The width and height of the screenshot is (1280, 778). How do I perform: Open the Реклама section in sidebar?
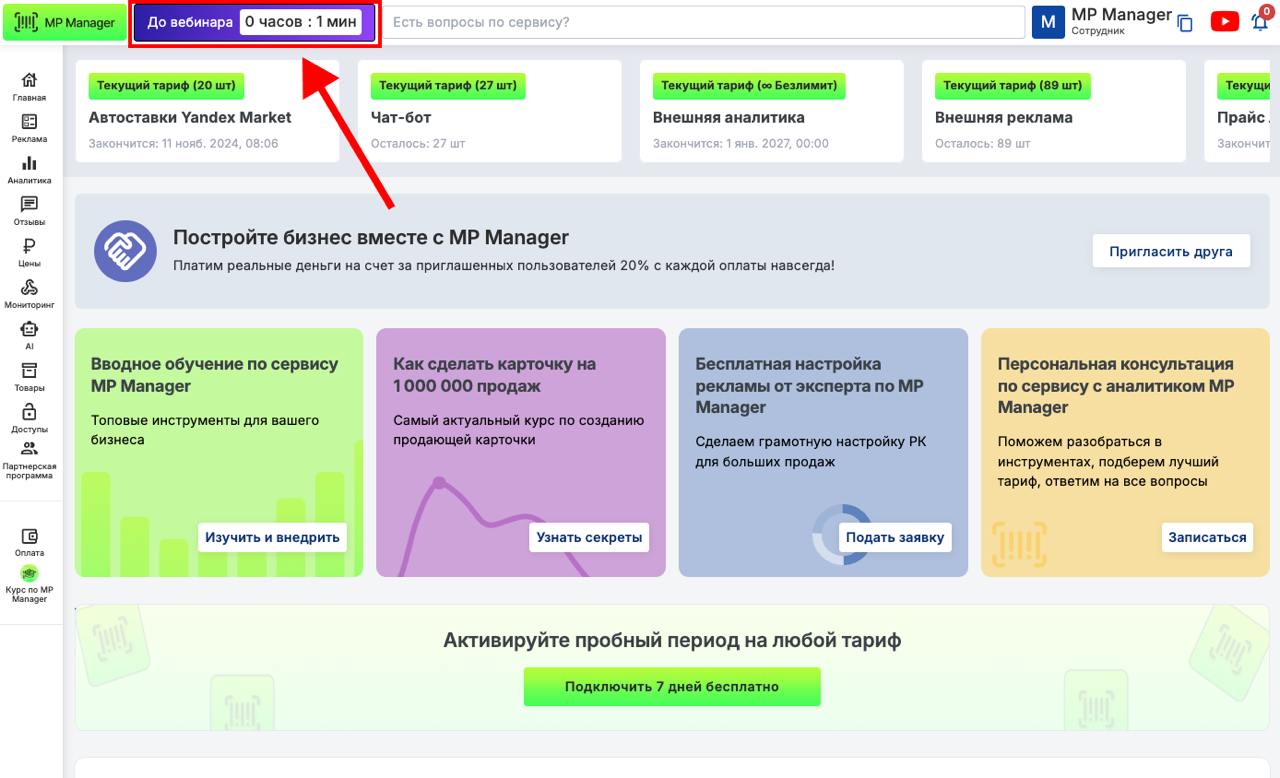coord(29,122)
